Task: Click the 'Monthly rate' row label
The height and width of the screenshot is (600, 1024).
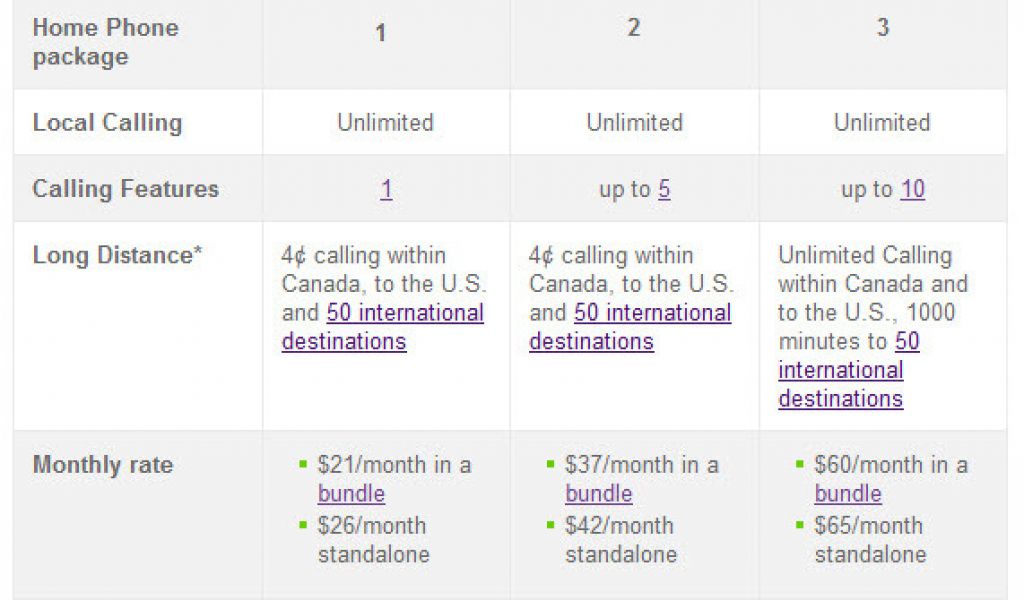Action: [x=102, y=465]
